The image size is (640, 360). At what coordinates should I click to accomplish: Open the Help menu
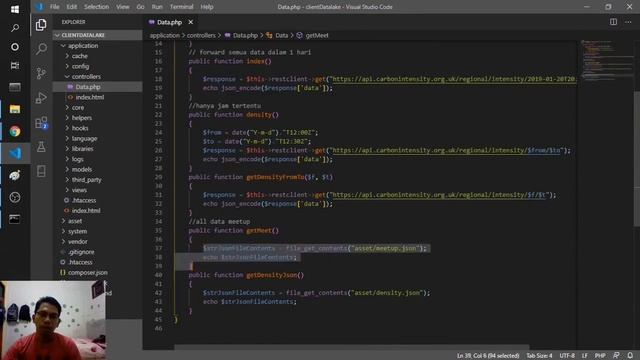207,7
